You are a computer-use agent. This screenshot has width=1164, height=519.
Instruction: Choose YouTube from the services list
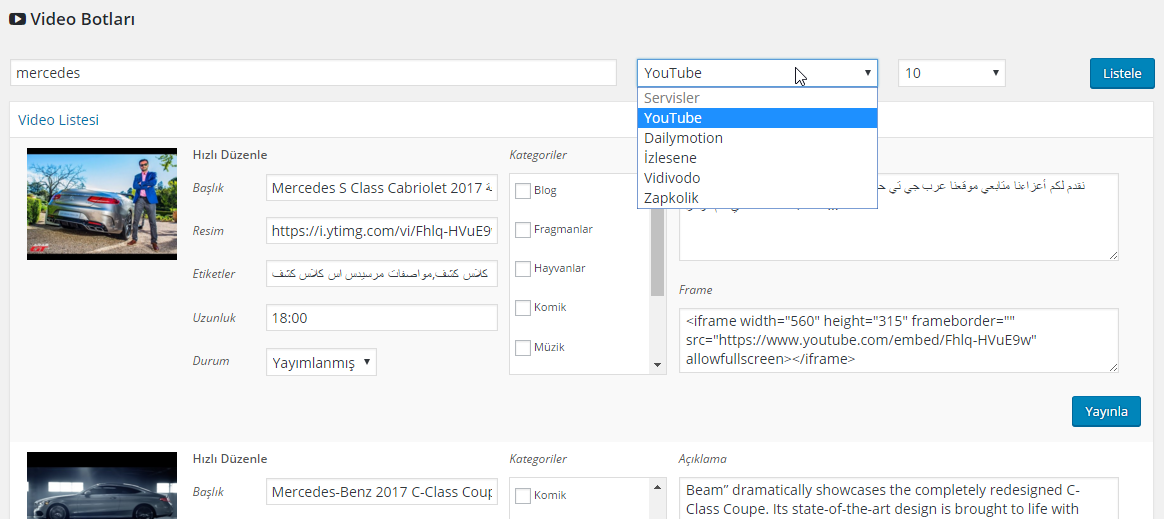click(x=757, y=118)
